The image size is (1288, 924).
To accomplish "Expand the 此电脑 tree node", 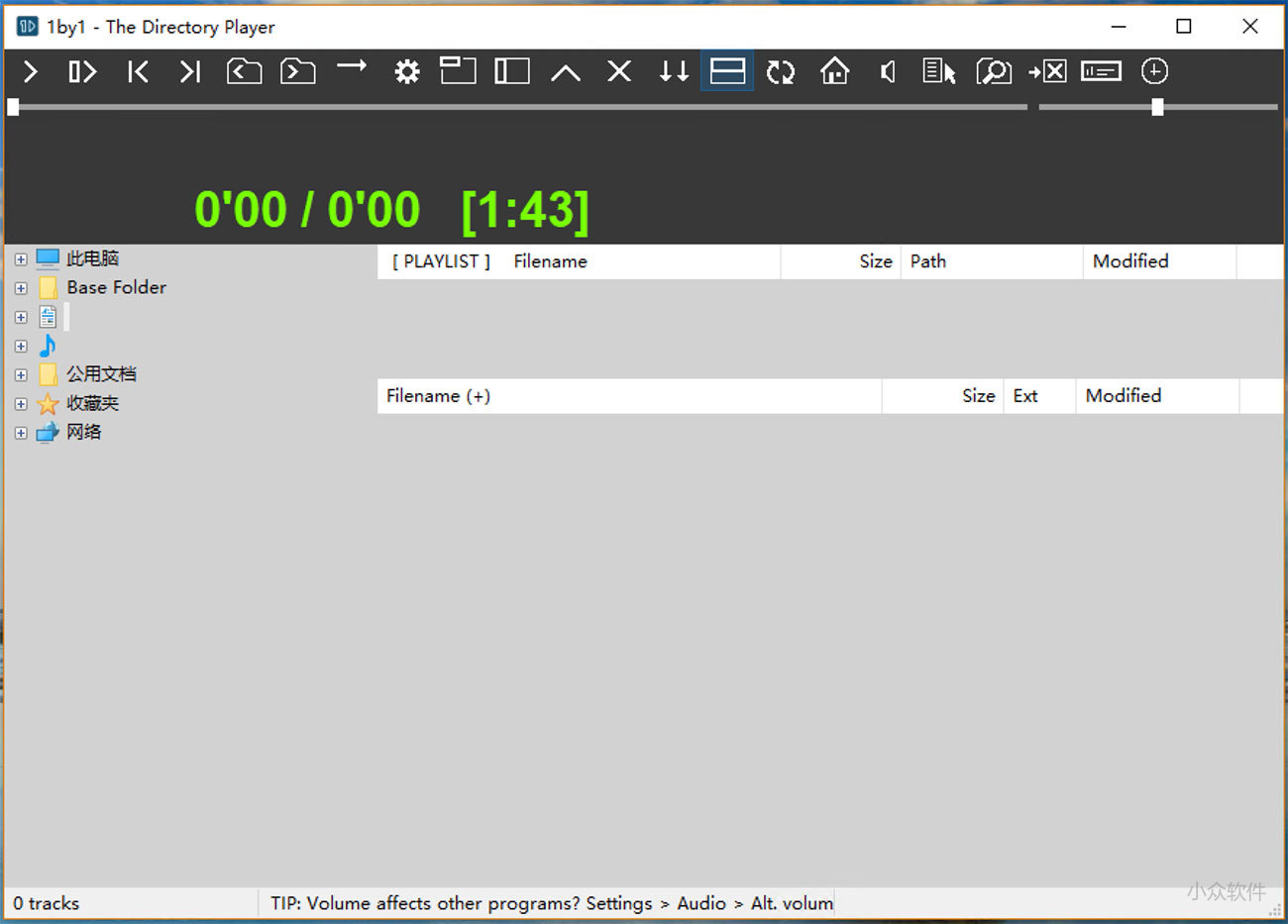I will point(21,259).
